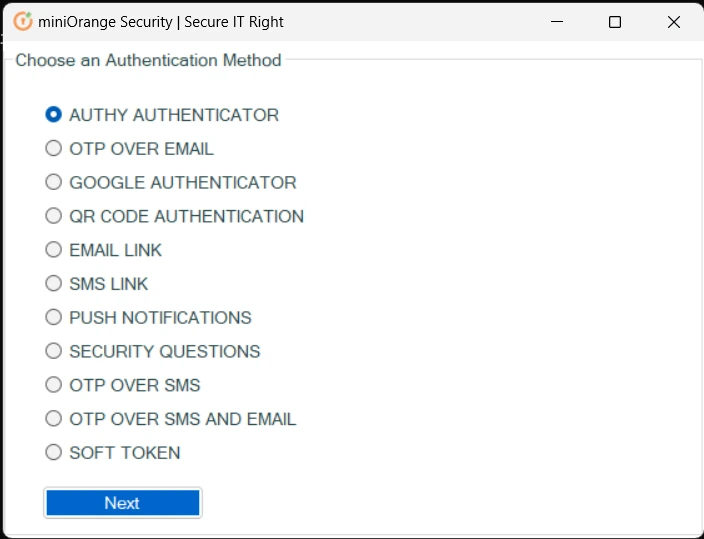Choose the EMAIL LINK option

tap(53, 249)
